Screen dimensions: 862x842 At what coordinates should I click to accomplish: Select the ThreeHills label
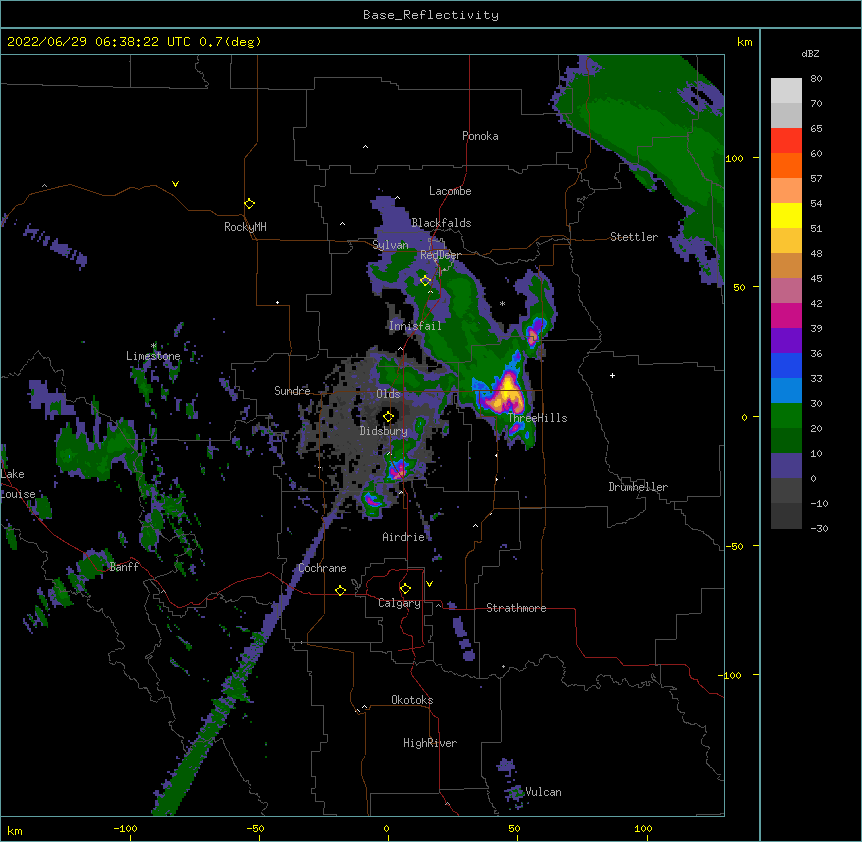point(538,418)
